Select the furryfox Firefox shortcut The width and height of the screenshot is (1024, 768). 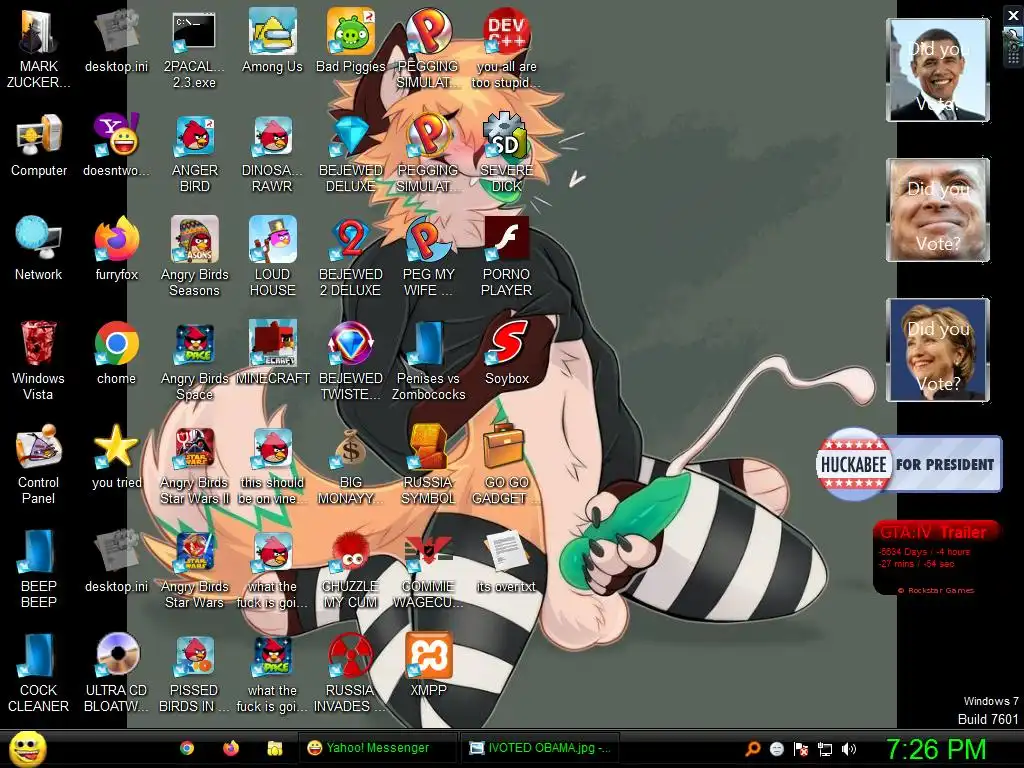[x=116, y=249]
